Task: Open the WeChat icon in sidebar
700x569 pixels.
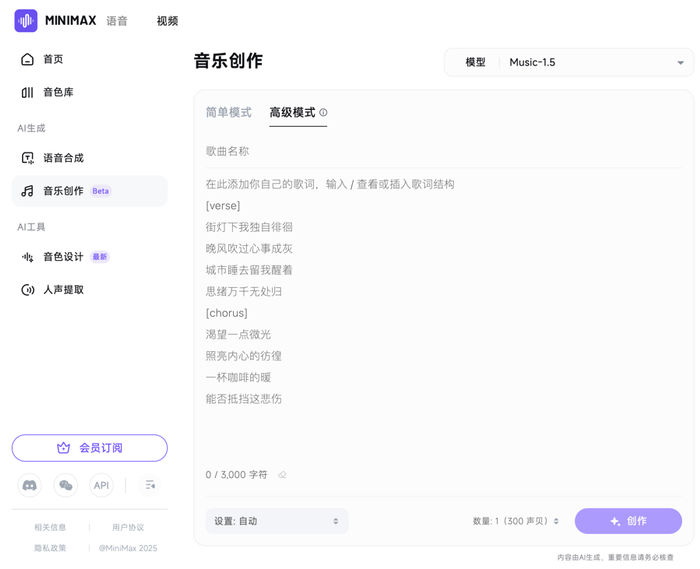Action: coord(66,485)
